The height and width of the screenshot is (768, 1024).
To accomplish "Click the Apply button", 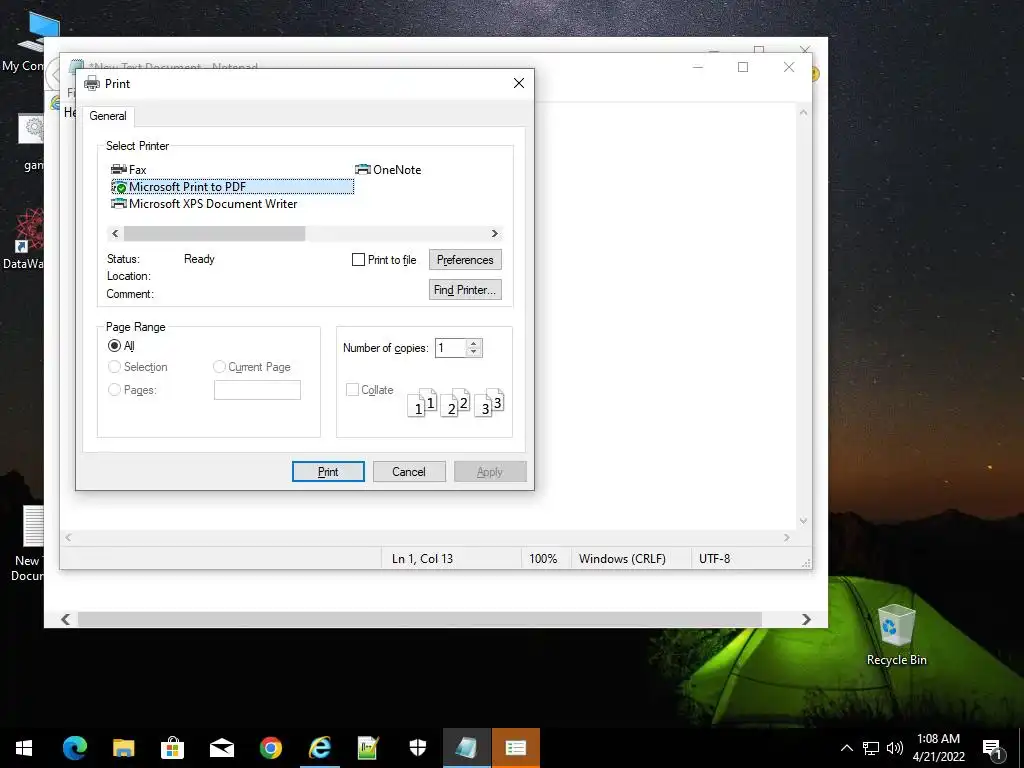I will 490,472.
